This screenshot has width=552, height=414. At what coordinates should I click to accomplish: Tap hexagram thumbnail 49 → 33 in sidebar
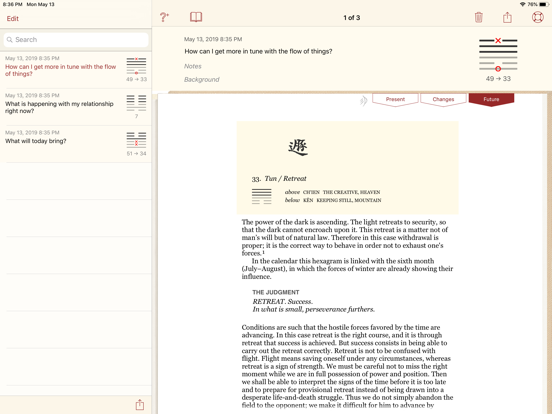(x=136, y=66)
